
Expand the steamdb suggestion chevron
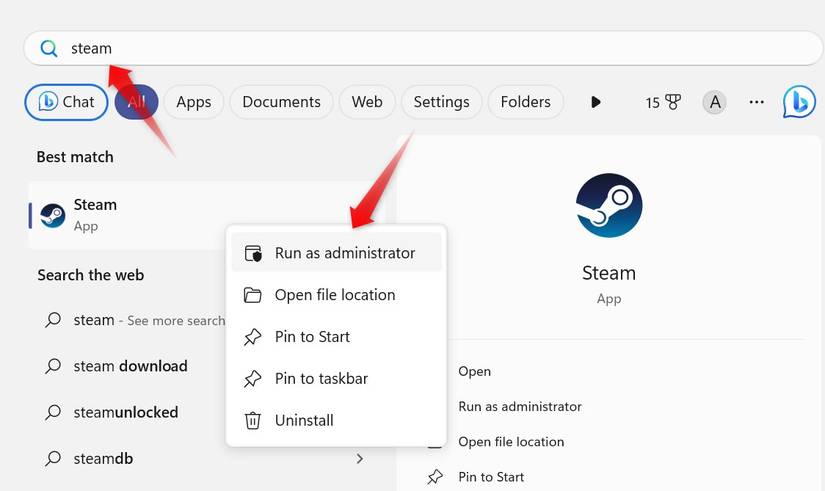(359, 459)
